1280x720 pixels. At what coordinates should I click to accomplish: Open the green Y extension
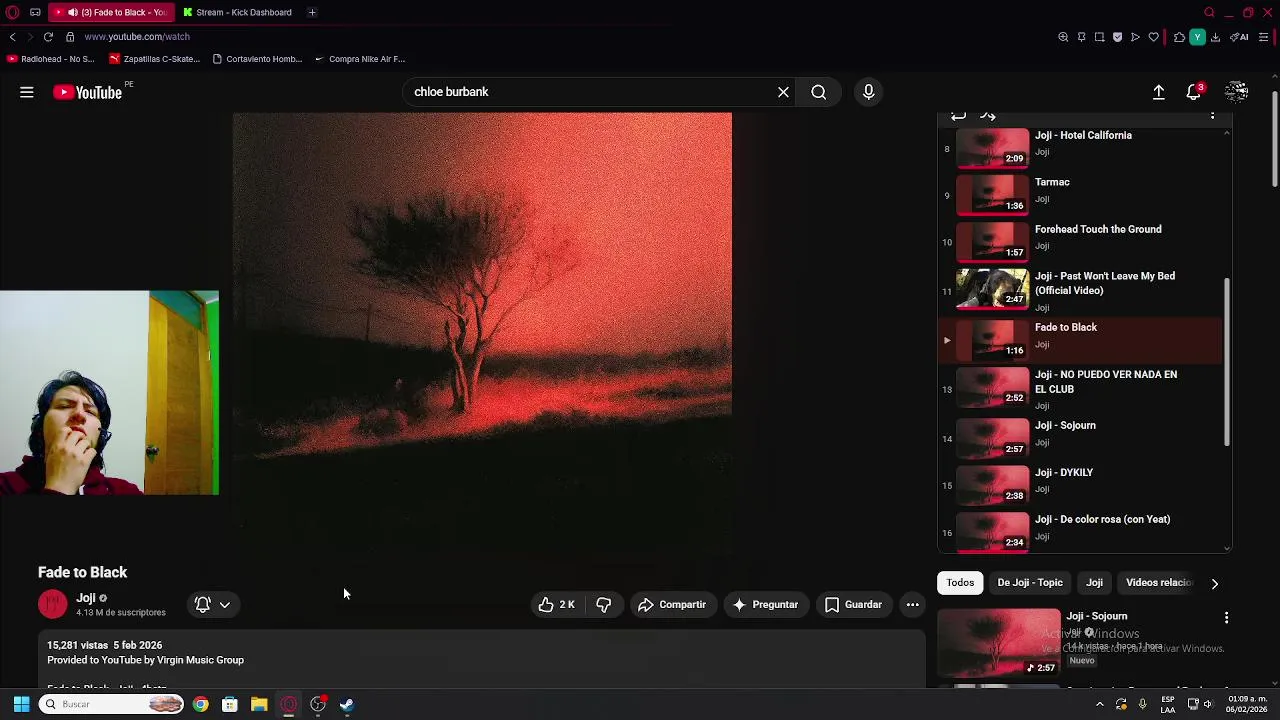(1197, 37)
